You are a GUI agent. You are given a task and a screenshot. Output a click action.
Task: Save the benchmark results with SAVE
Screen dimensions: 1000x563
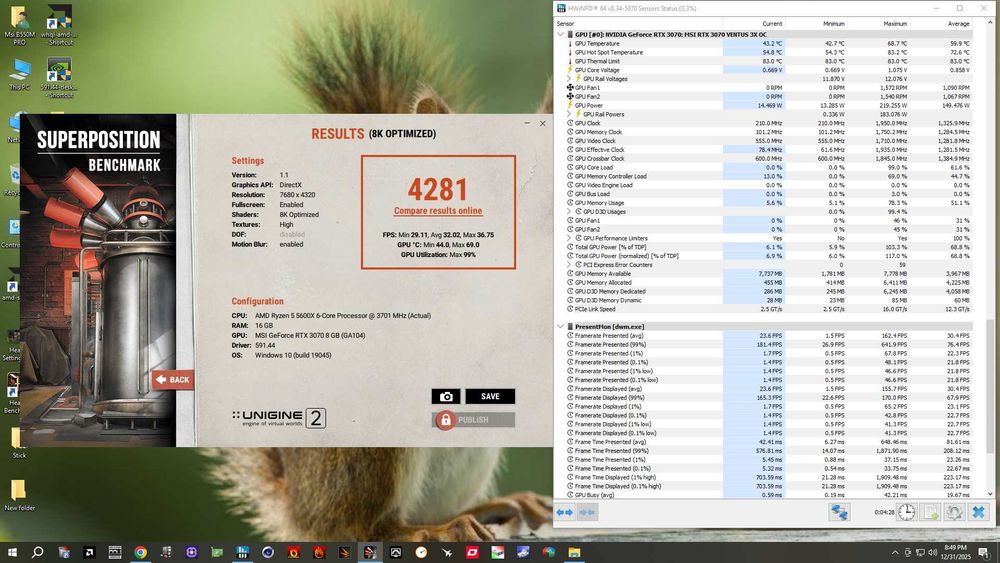[490, 397]
